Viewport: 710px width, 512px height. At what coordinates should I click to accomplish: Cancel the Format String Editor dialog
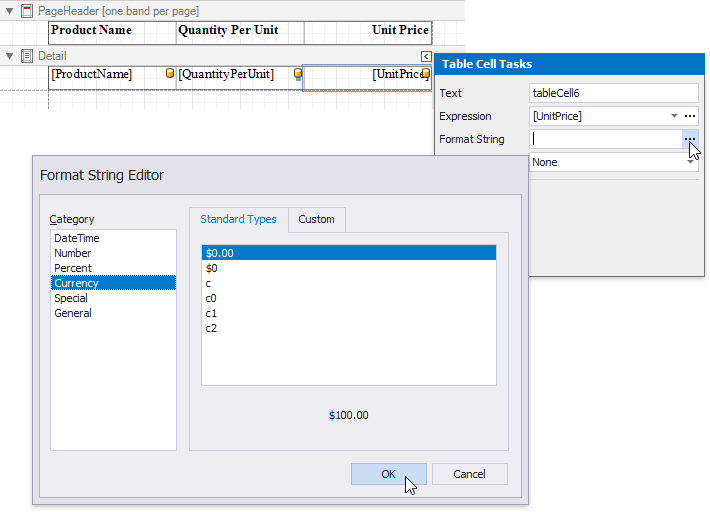click(x=469, y=474)
